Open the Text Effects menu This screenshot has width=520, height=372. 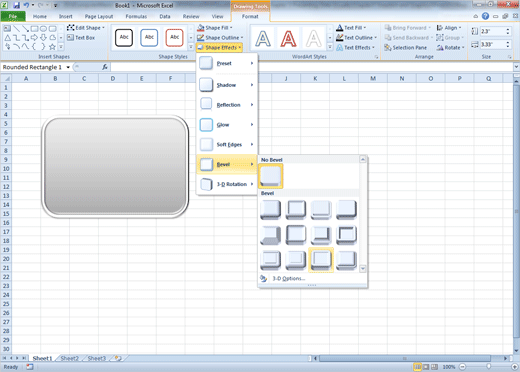pos(355,48)
